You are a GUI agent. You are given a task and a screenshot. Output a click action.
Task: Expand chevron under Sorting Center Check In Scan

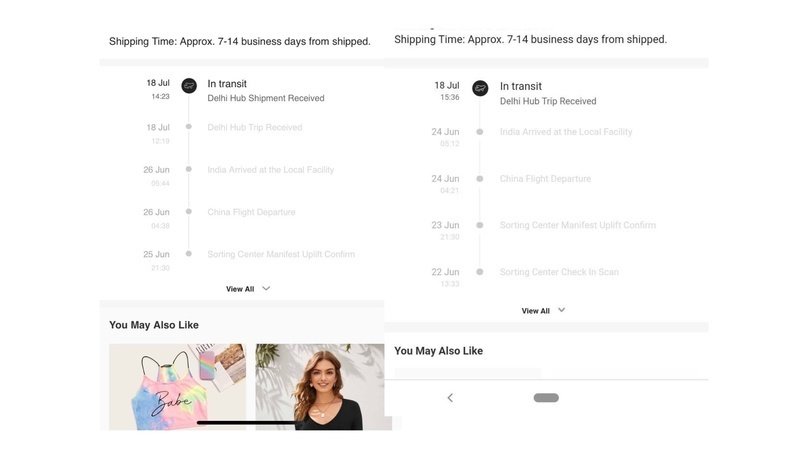tap(562, 310)
